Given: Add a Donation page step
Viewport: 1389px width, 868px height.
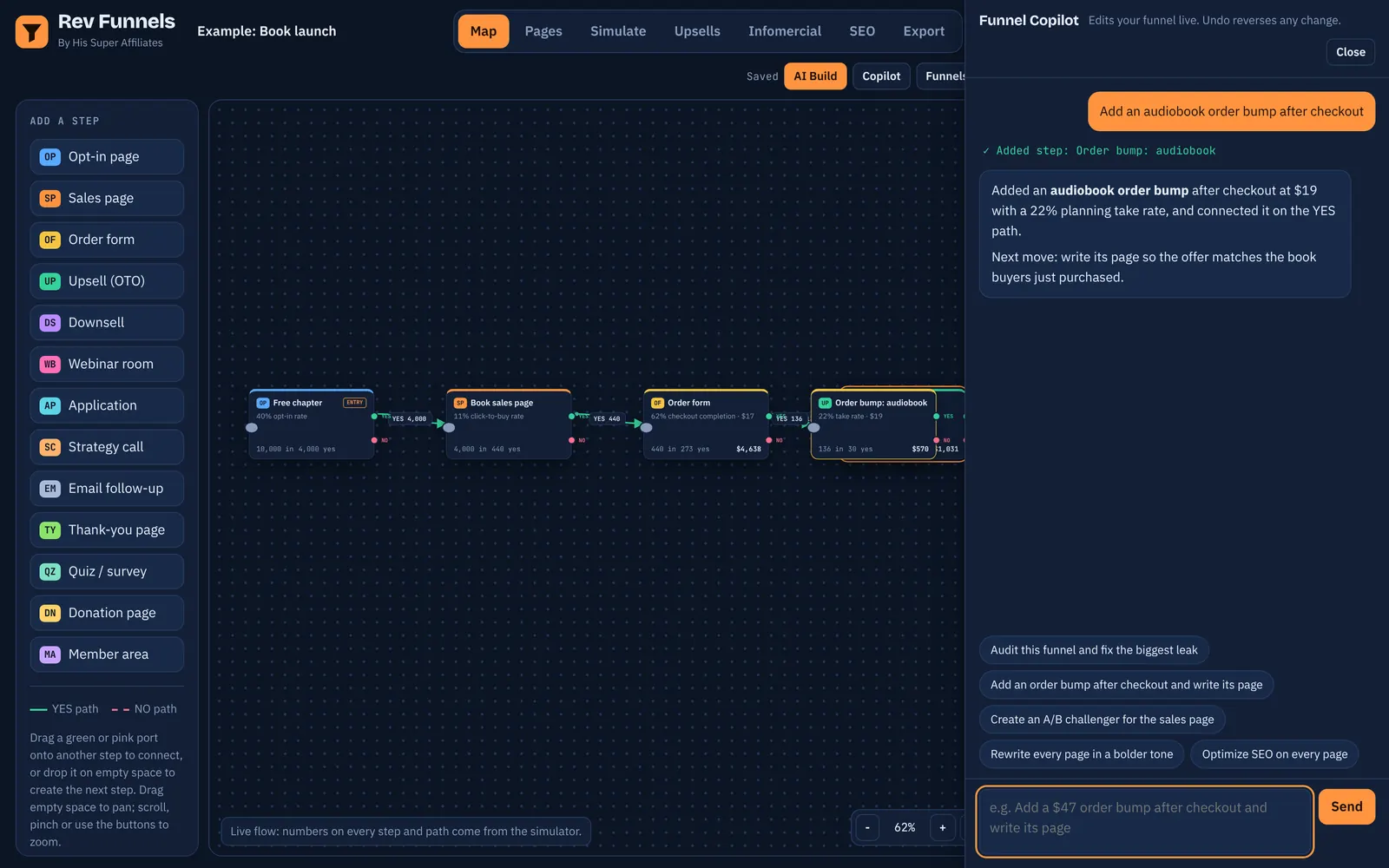Looking at the screenshot, I should [x=107, y=613].
